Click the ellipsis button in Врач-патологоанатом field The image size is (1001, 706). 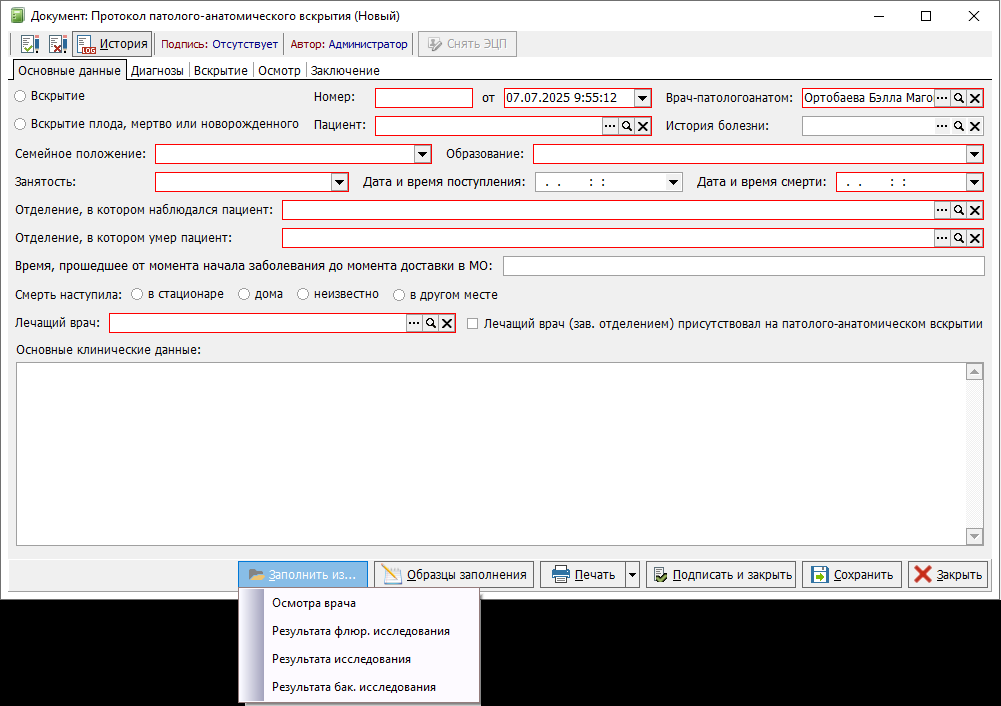(x=942, y=98)
